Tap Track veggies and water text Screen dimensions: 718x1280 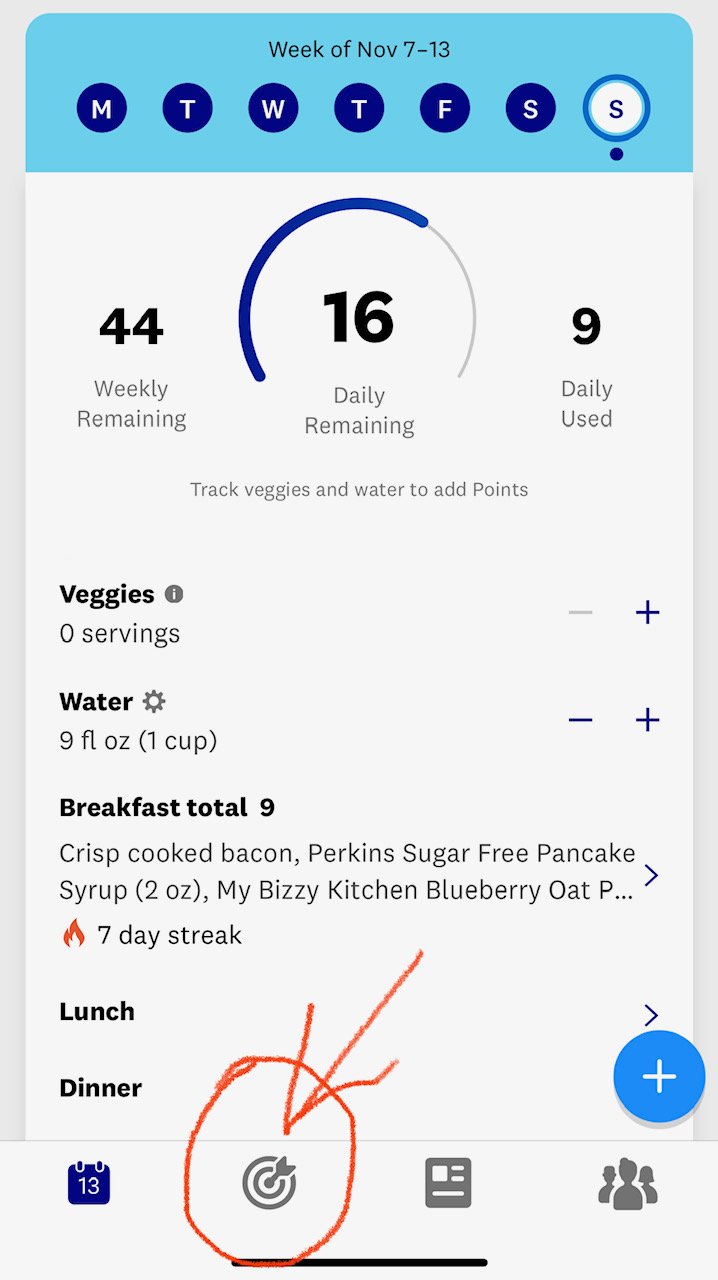[x=358, y=489]
